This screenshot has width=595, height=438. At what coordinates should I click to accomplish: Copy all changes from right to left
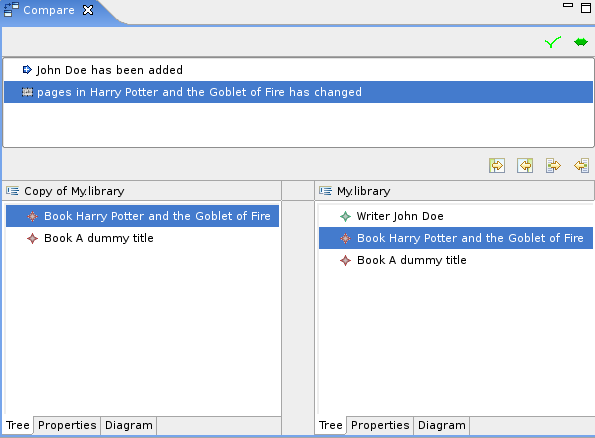[581, 165]
